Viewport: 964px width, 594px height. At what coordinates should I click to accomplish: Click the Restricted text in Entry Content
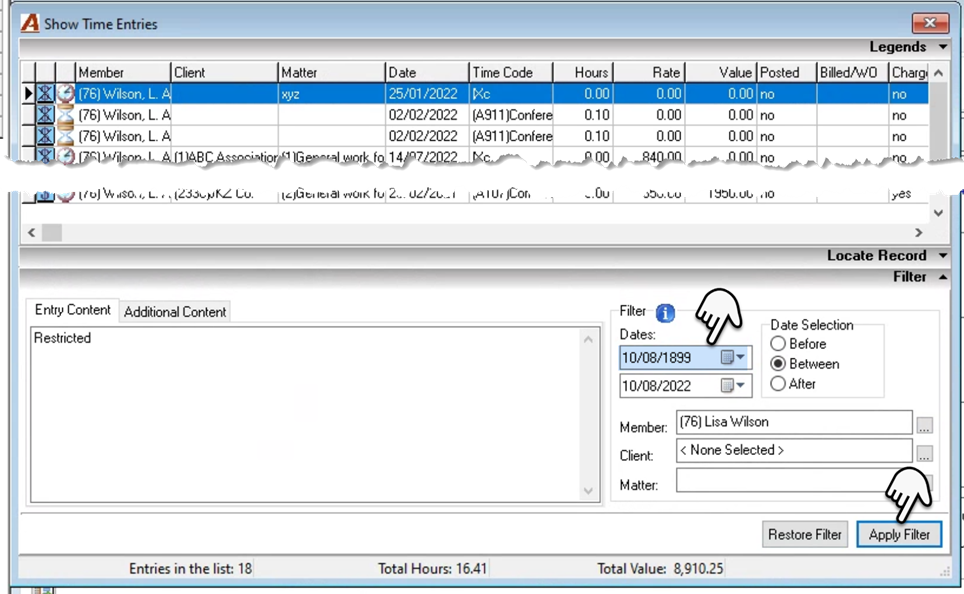pos(62,338)
